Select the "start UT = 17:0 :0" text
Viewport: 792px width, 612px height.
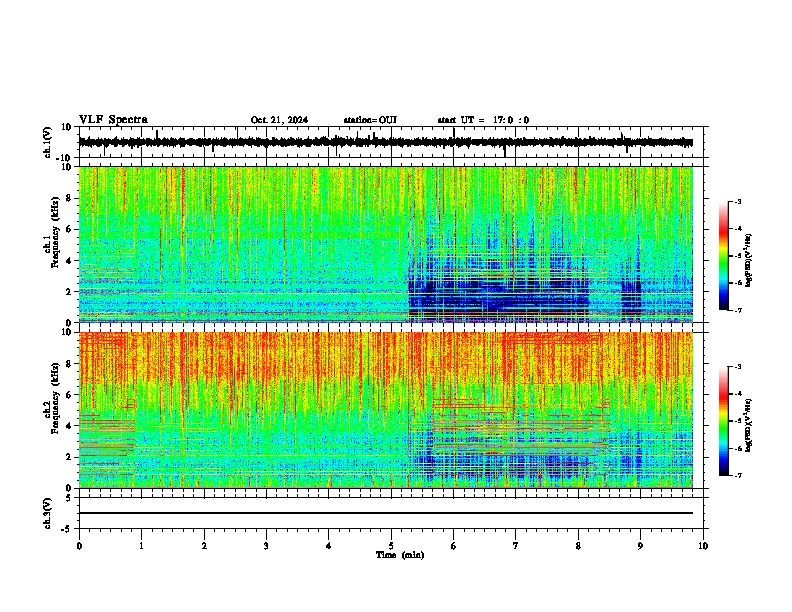483,120
